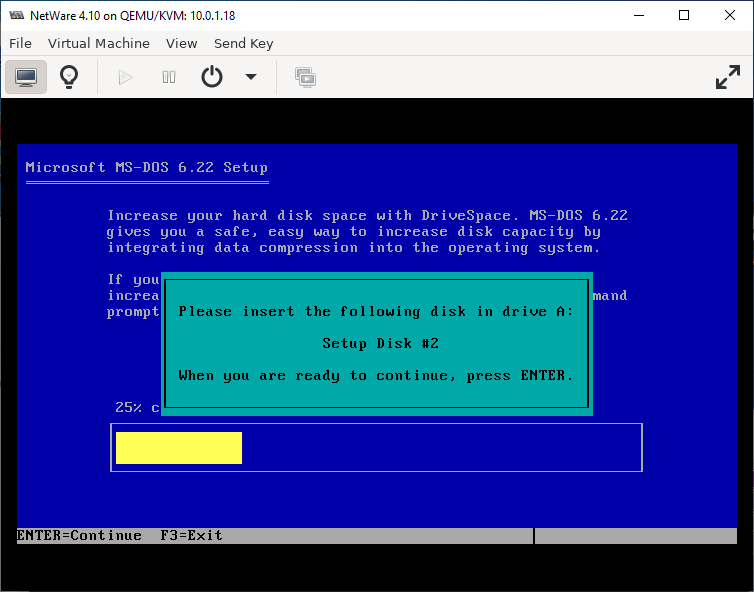The width and height of the screenshot is (754, 592).
Task: Open the manage snapshots icon
Action: (x=305, y=77)
